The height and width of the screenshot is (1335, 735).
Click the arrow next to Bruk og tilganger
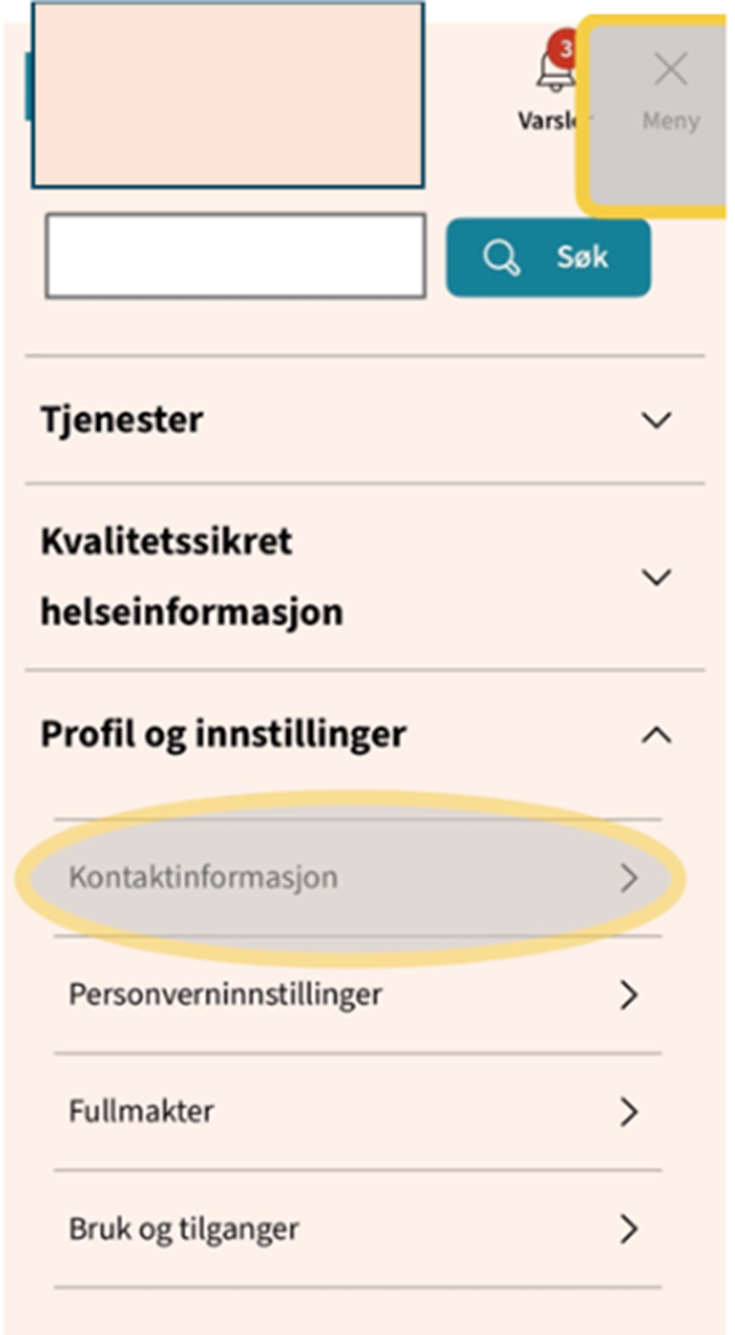628,1228
